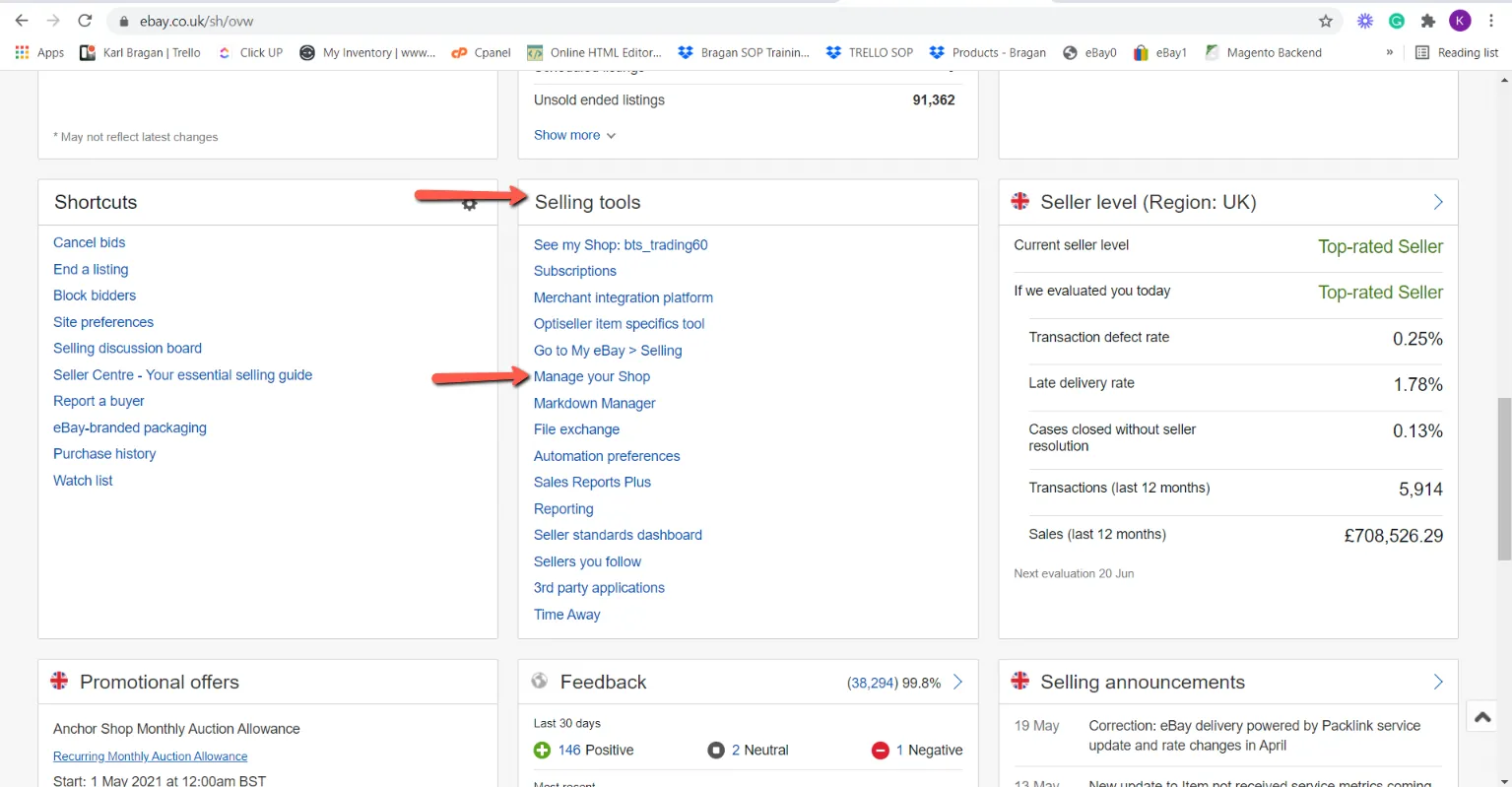Click the page vertical scrollbar thumb
Image resolution: width=1512 pixels, height=787 pixels.
click(1504, 479)
